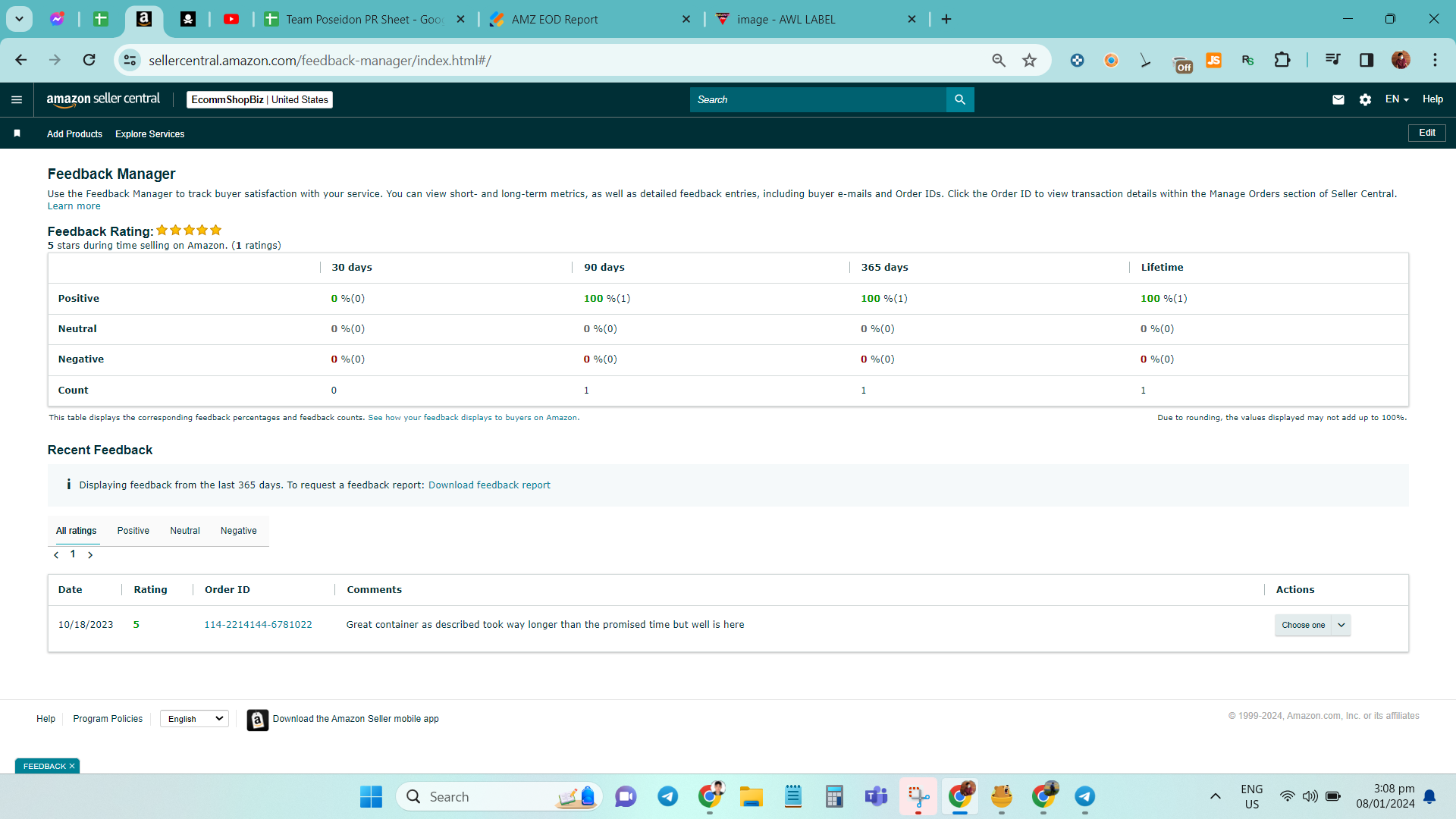Click Download feedback report link
The width and height of the screenshot is (1456, 819).
(489, 485)
